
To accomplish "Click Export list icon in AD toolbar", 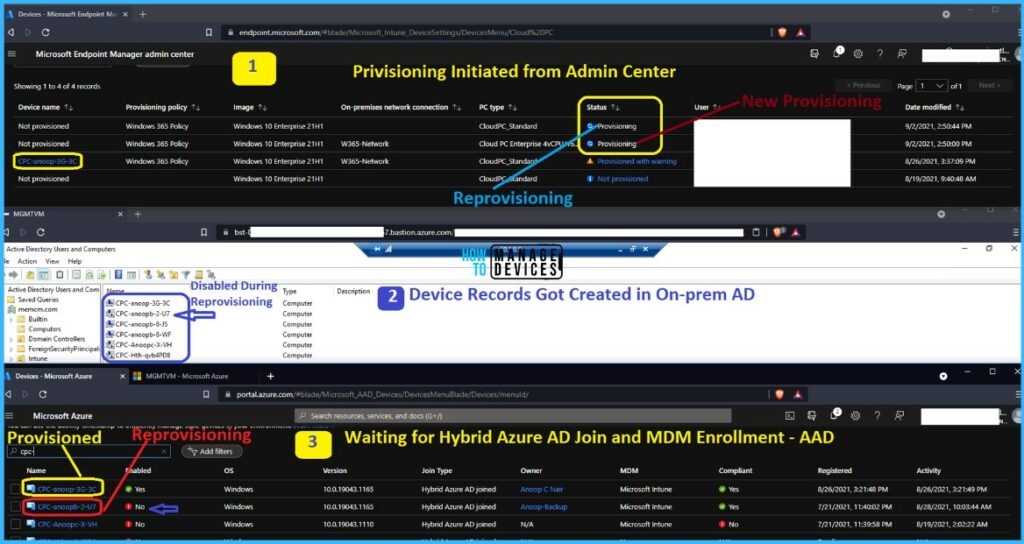I will pos(102,275).
